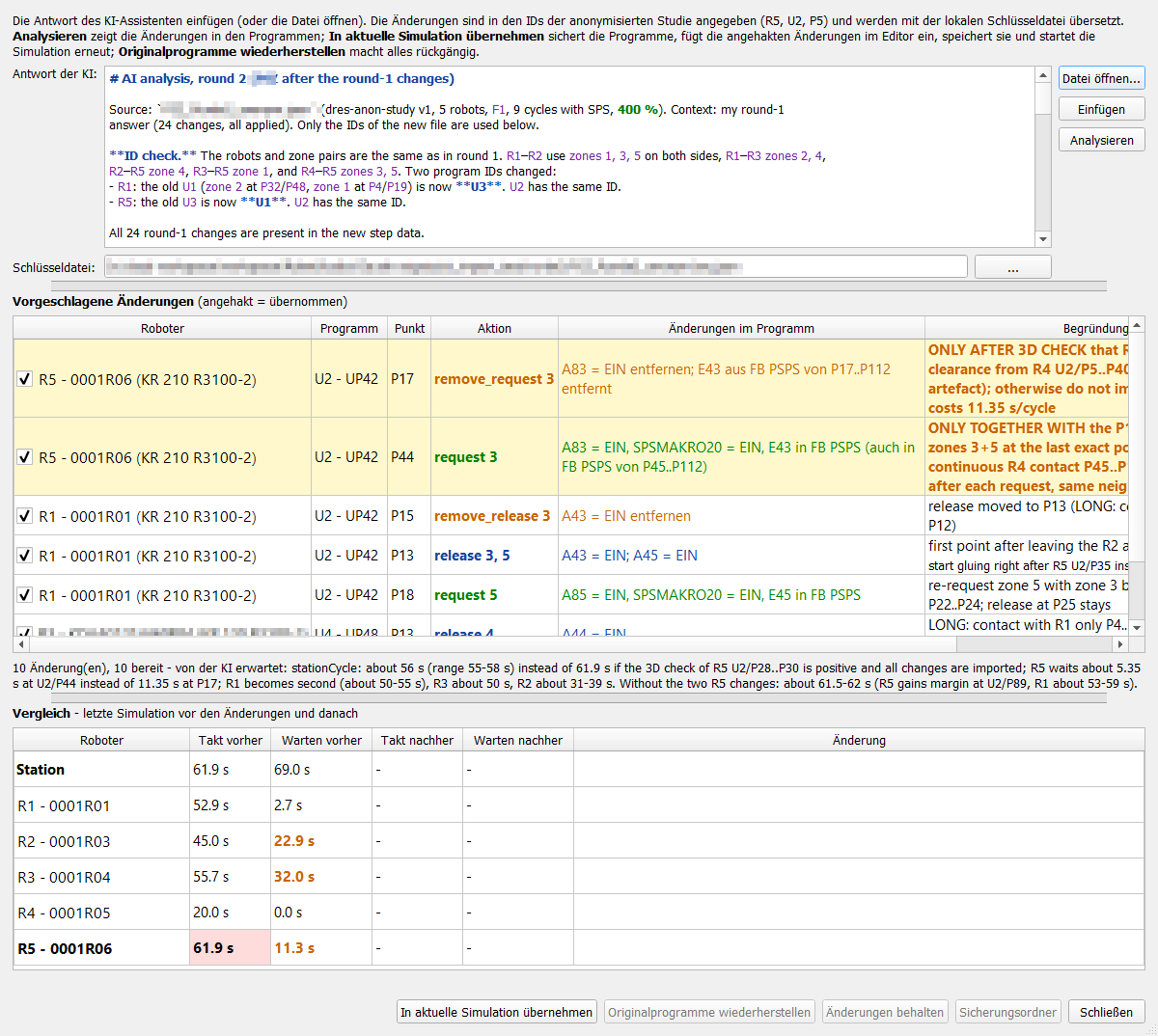Click the Einfügen button
Image resolution: width=1158 pixels, height=1036 pixels.
[x=1101, y=110]
